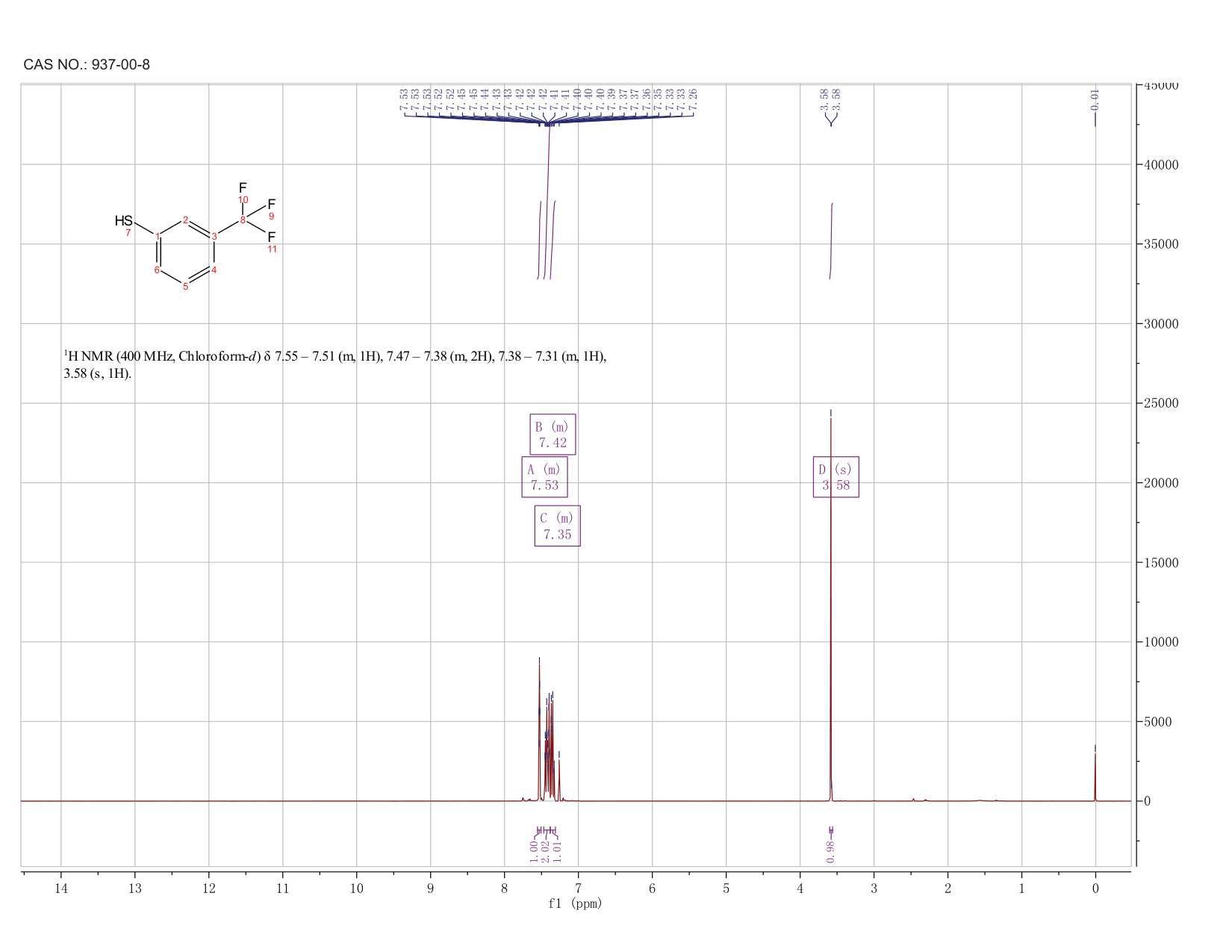1232x952 pixels.
Task: Click the 25000 intensity axis label
Action: click(1161, 403)
